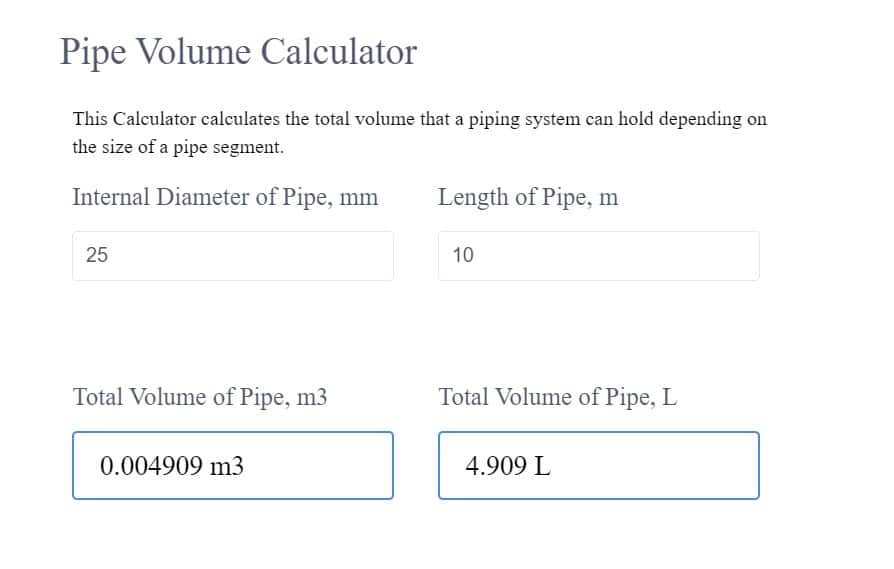Click the first line of the description
The image size is (894, 569).
(x=419, y=119)
